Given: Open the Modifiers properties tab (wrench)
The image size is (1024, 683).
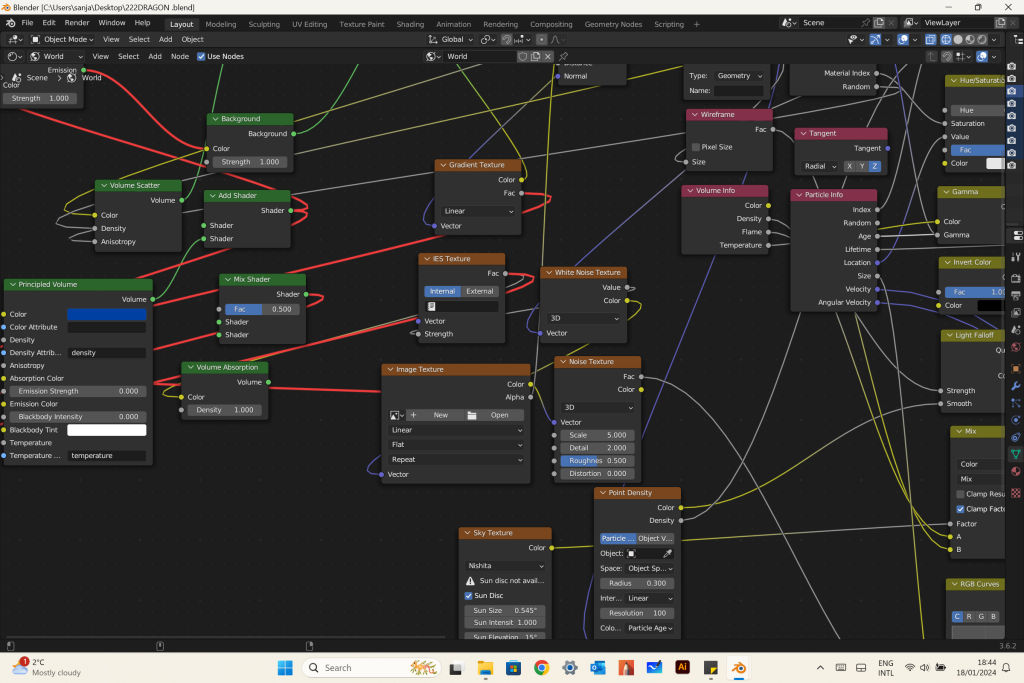Looking at the screenshot, I should pyautogui.click(x=1016, y=386).
